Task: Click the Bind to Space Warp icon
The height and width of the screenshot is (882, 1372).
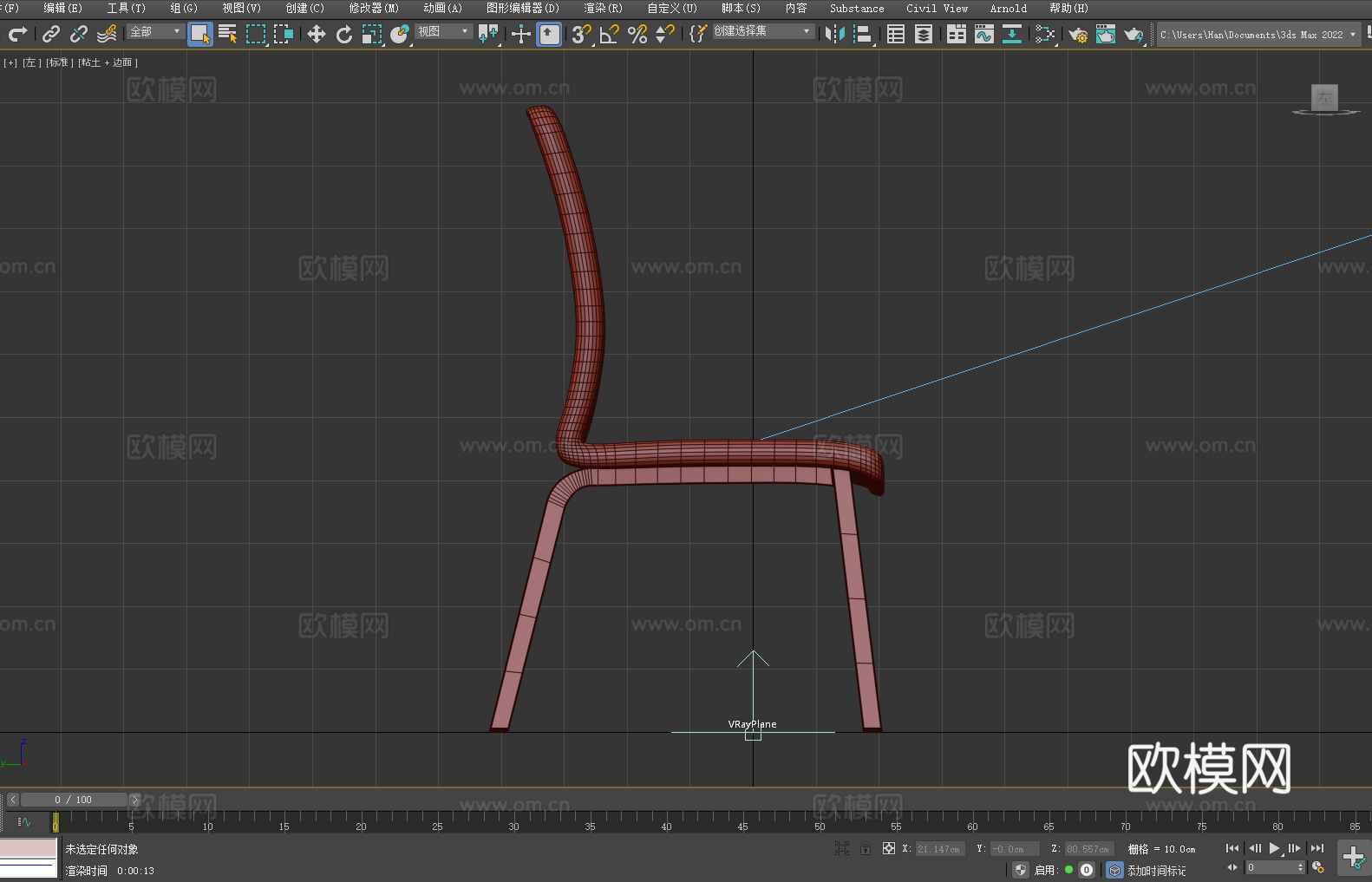Action: pyautogui.click(x=107, y=34)
